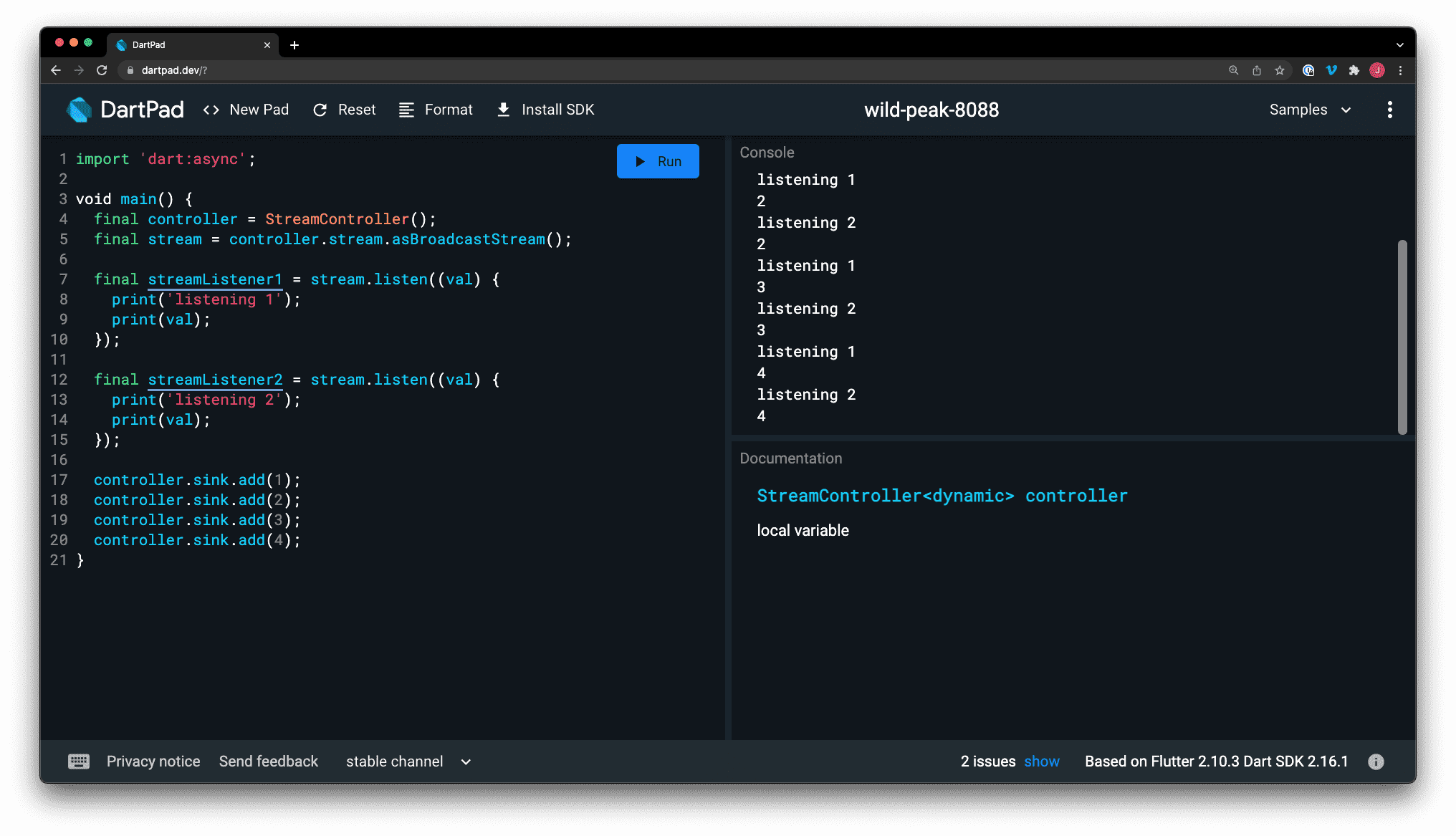Open a new browser tab
1456x836 pixels.
coord(294,45)
